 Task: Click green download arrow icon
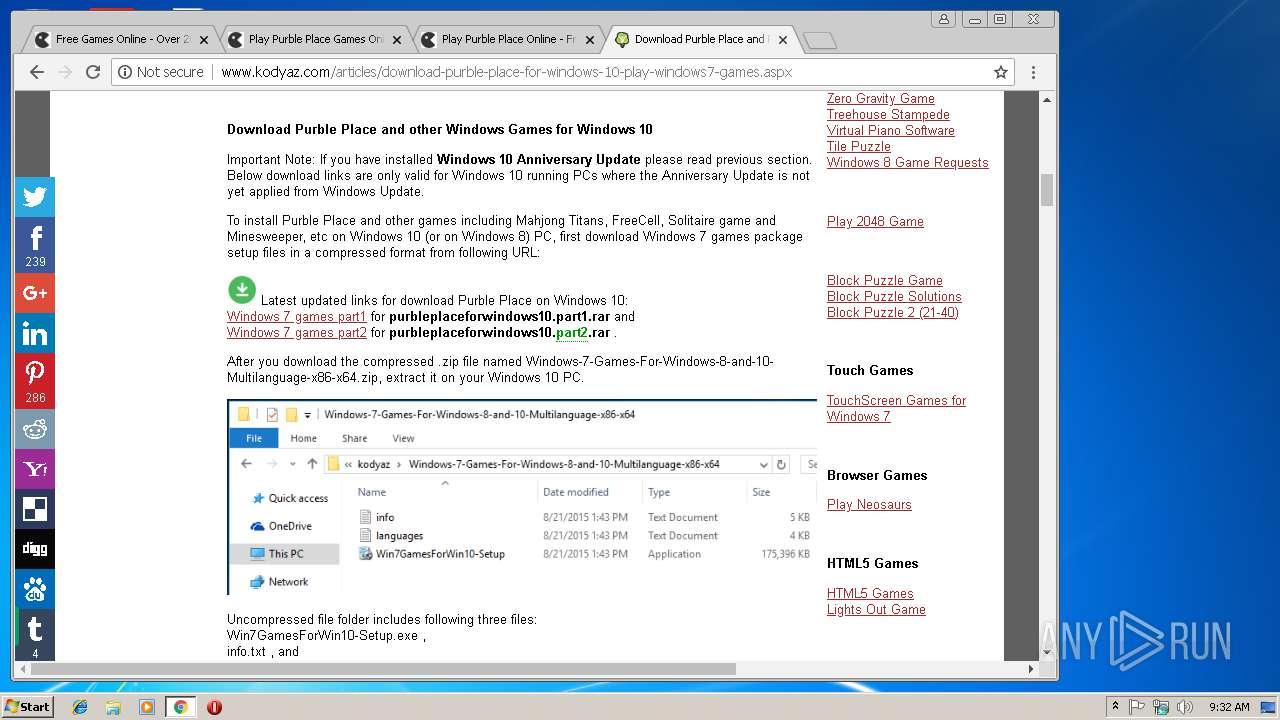(241, 291)
